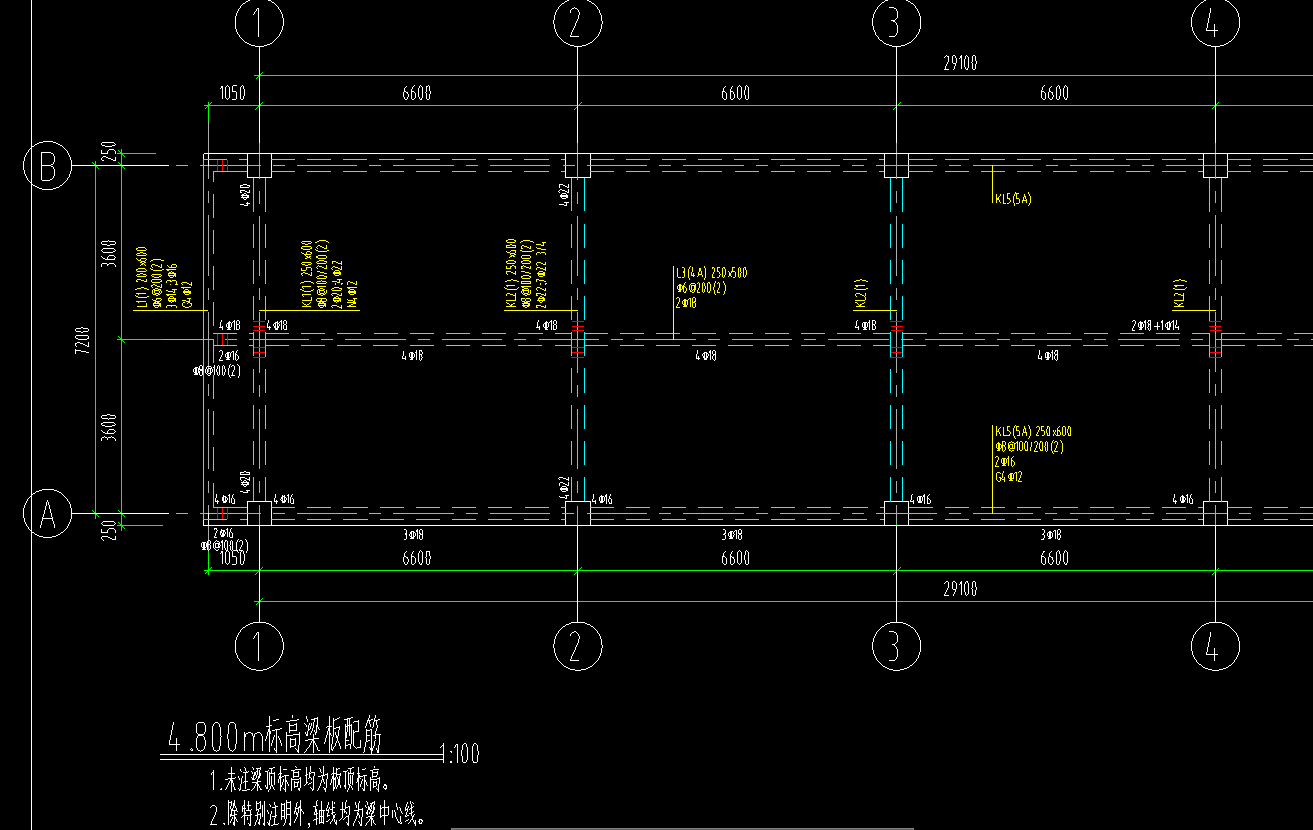Viewport: 1313px width, 830px height.
Task: Click the bottom axis bubble numbered 2
Action: pos(577,646)
